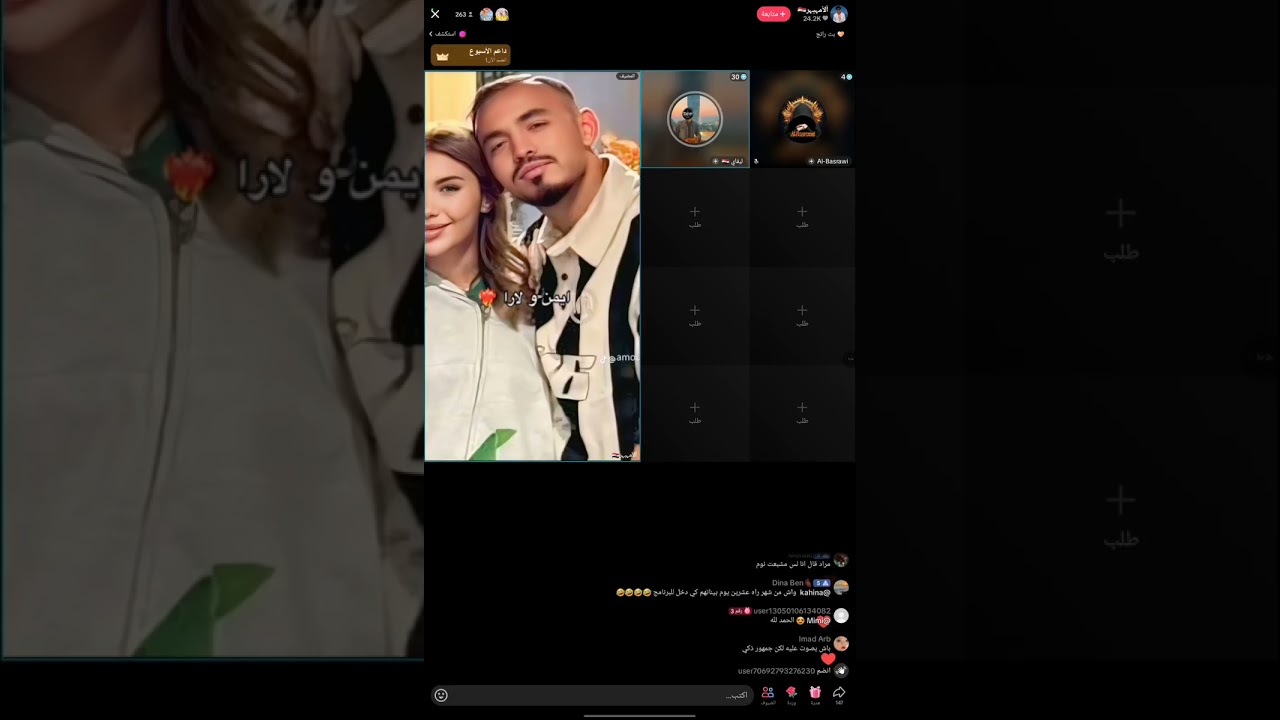
Task: Request the empty slot directly below Al-Basrawi's tile
Action: click(802, 216)
